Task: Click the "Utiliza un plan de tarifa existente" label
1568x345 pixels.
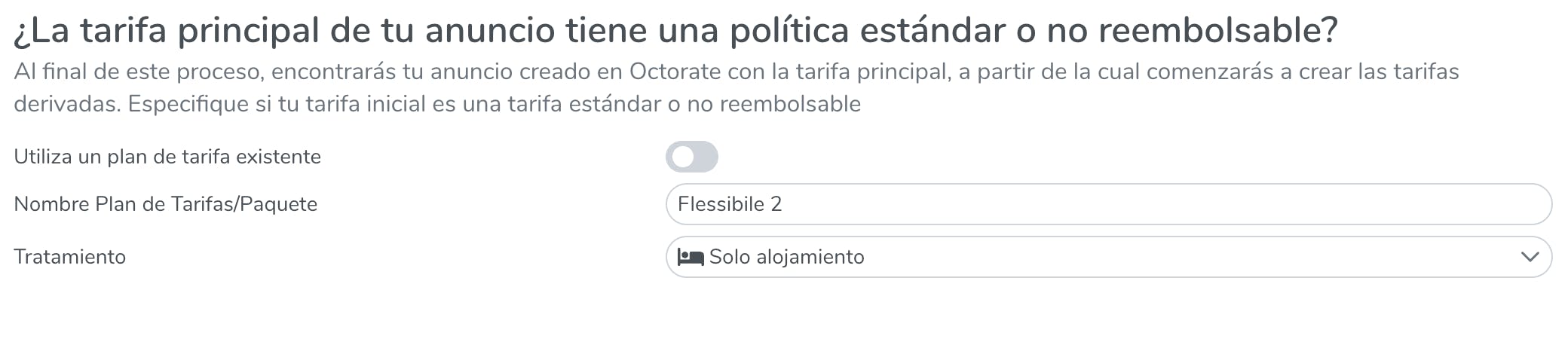Action: [x=167, y=157]
